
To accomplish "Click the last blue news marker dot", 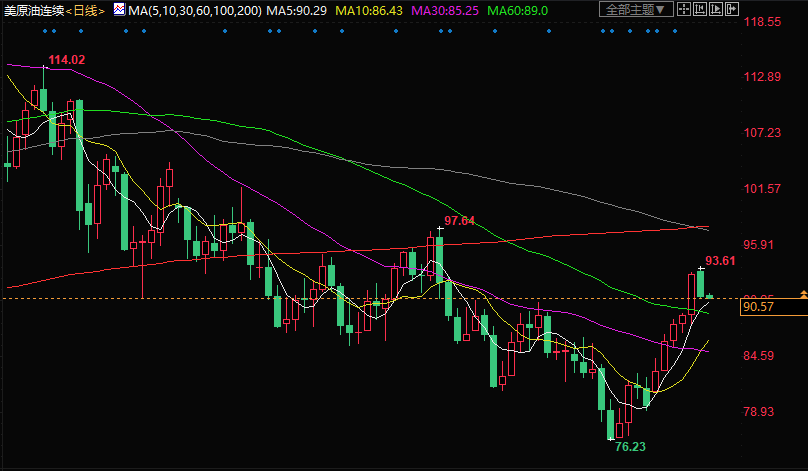I will coord(675,31).
